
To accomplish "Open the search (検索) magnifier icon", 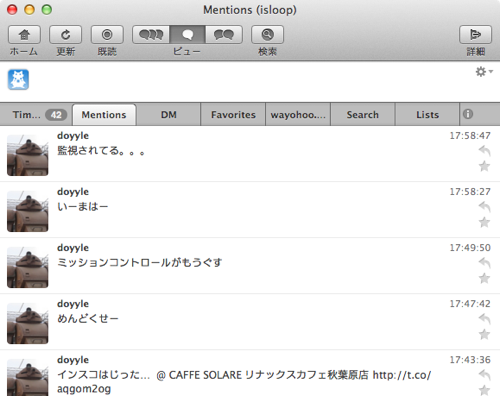I will coord(267,35).
